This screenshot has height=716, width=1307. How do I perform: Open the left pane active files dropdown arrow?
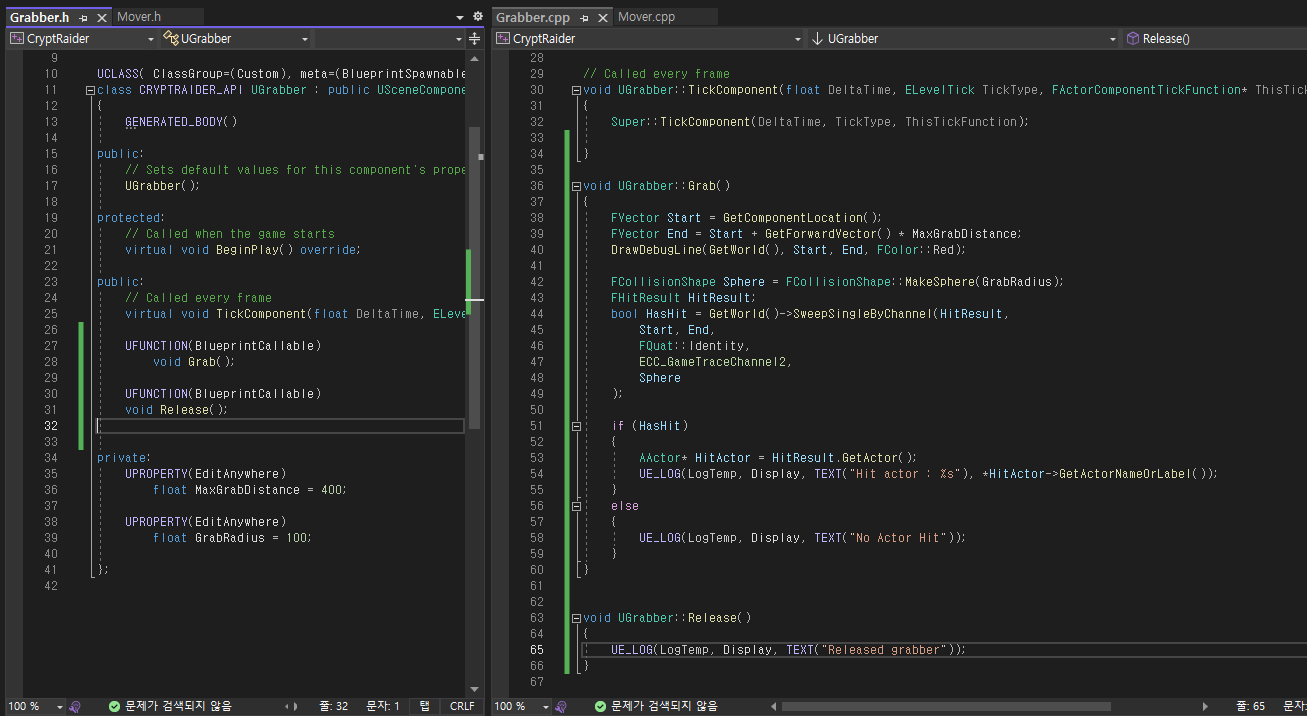click(459, 17)
